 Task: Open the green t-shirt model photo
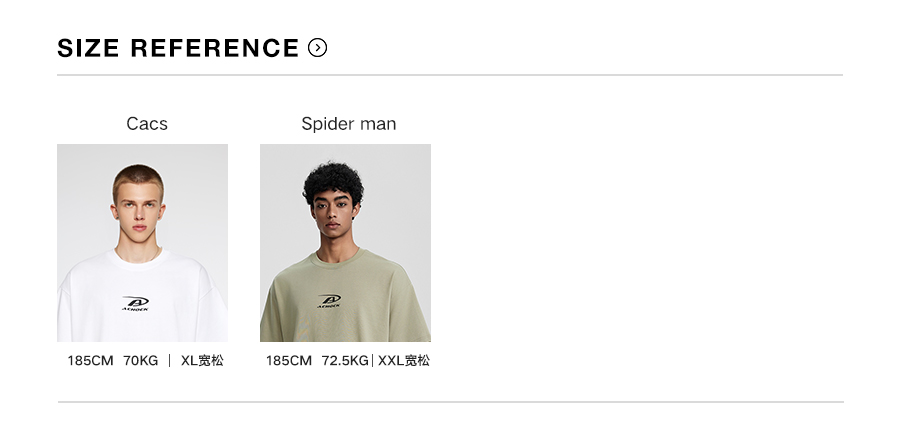click(345, 243)
